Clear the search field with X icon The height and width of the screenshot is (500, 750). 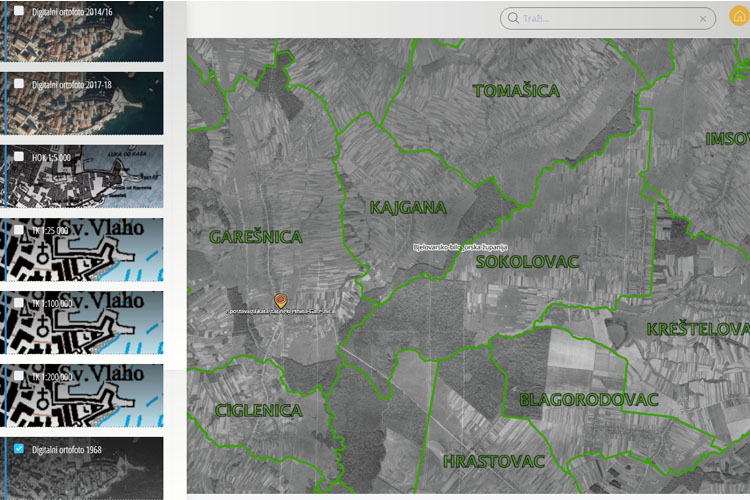(x=703, y=18)
